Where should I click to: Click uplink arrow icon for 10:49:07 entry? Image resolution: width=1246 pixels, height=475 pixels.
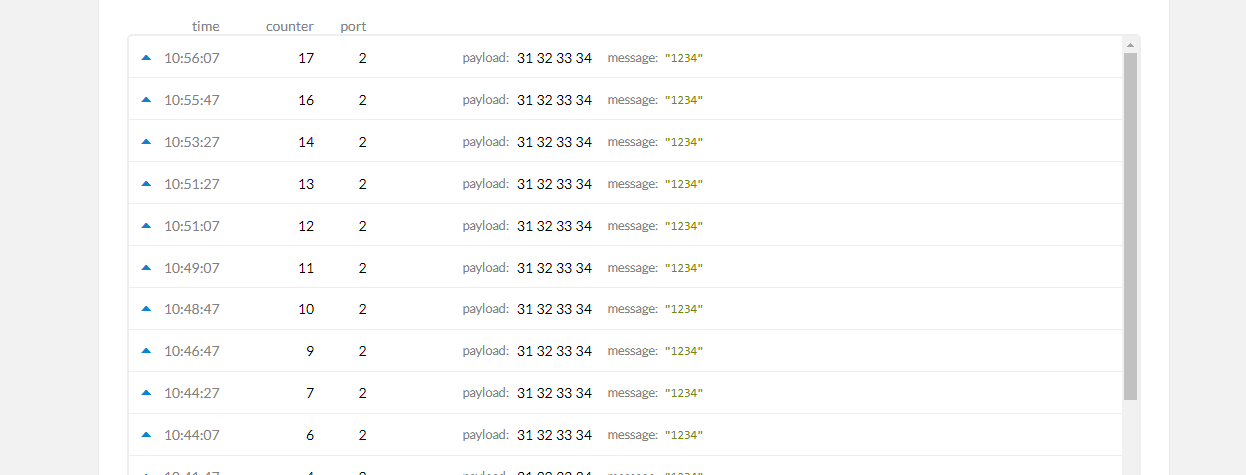point(146,268)
